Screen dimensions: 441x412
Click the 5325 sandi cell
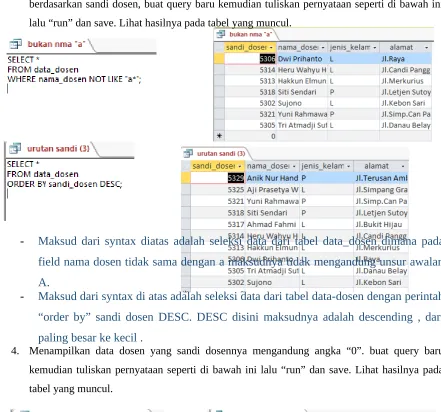[218, 190]
